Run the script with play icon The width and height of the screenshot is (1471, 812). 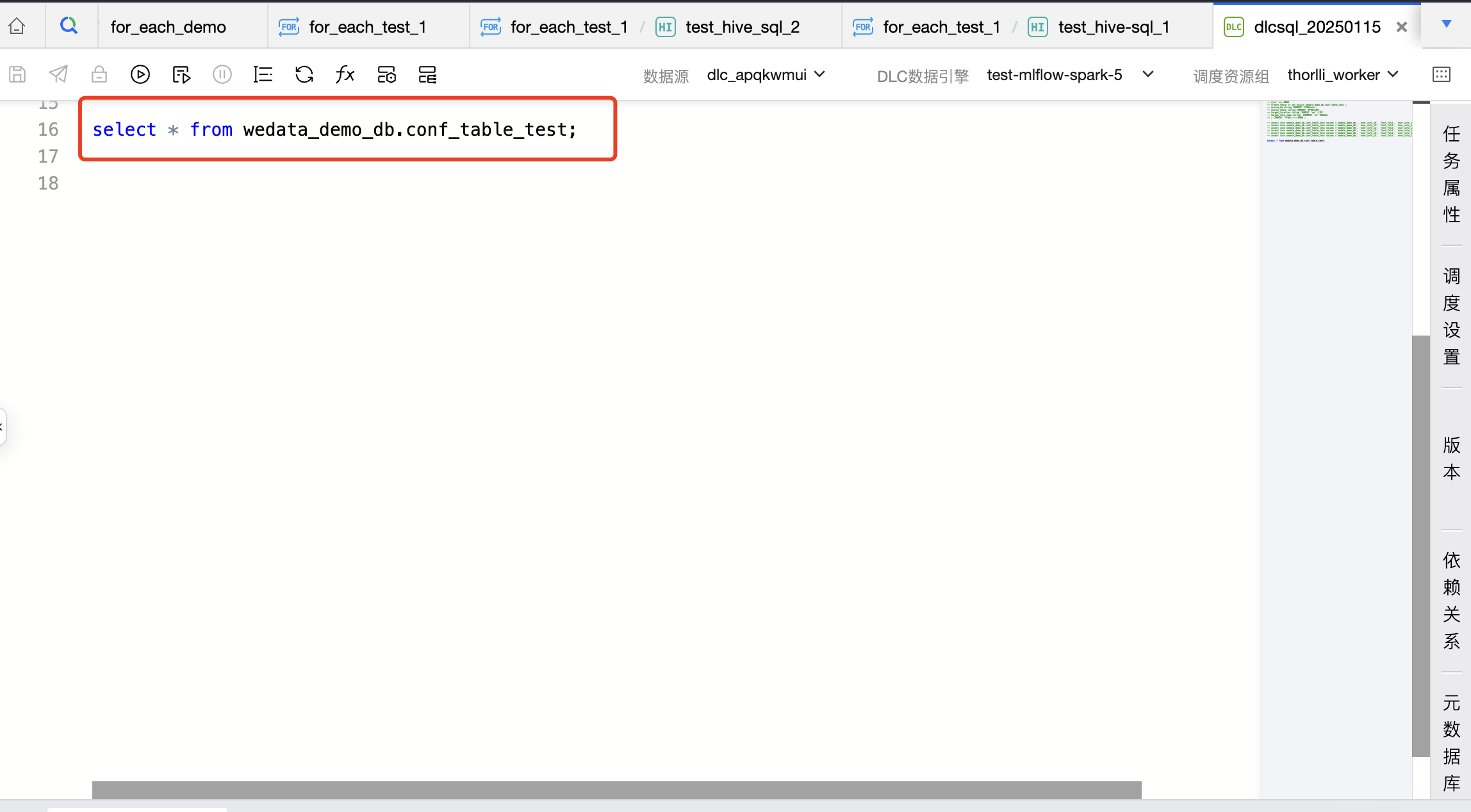(x=140, y=75)
